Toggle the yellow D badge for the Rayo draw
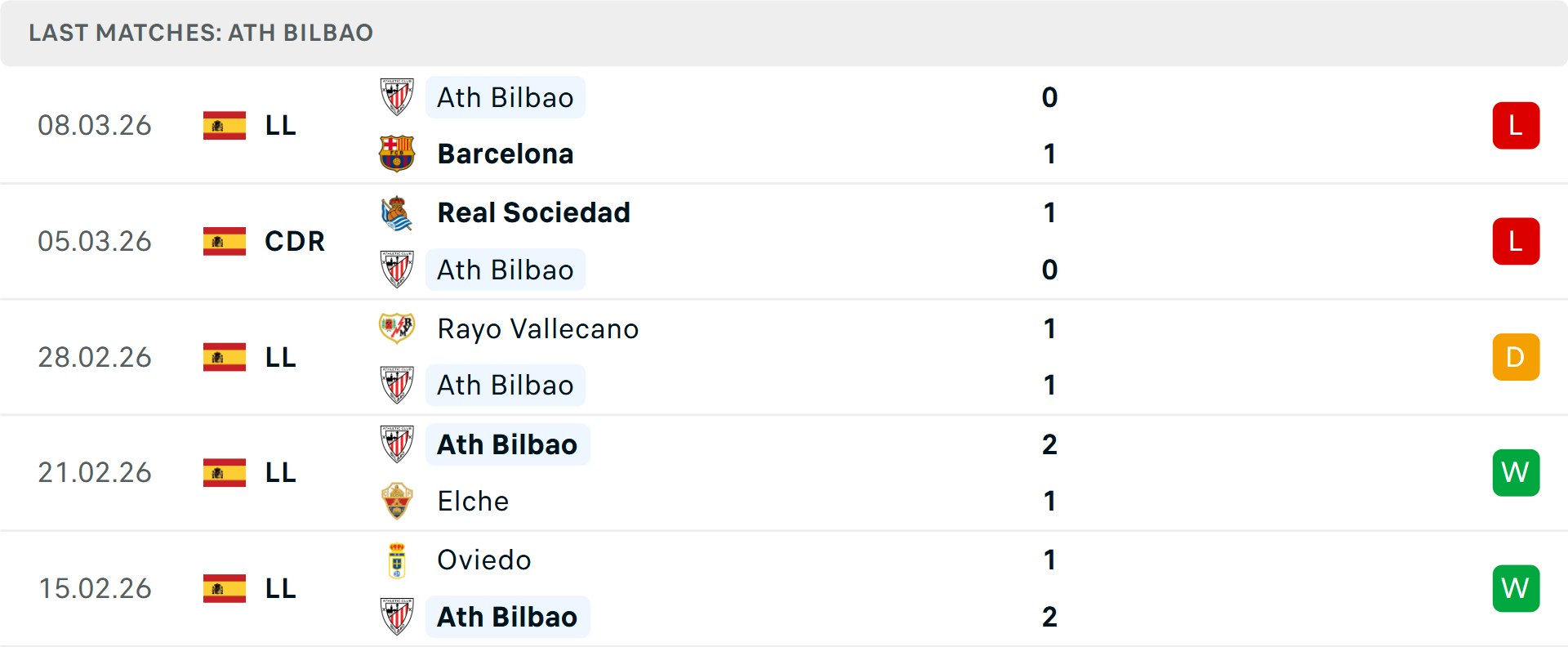The image size is (1568, 647). tap(1516, 357)
